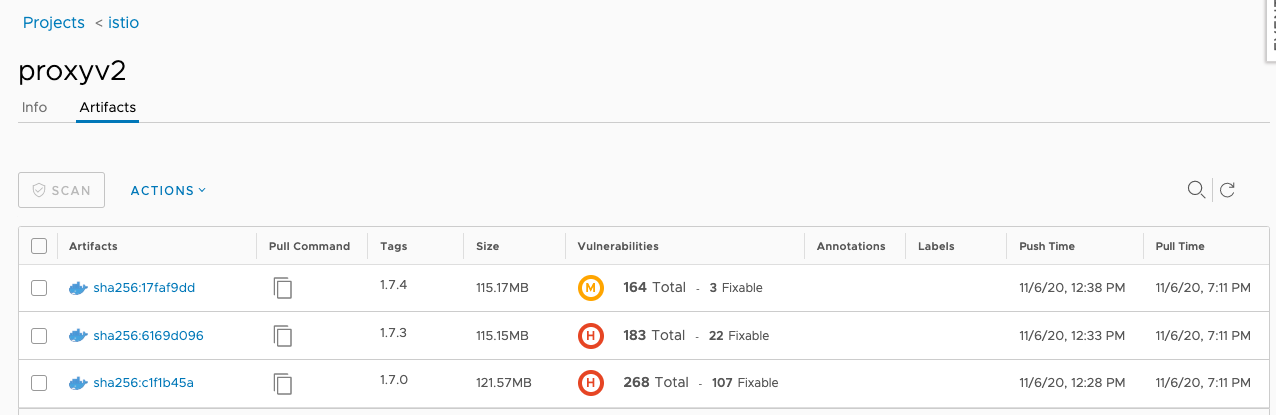Copy pull command for tag 1.7.0

point(283,383)
